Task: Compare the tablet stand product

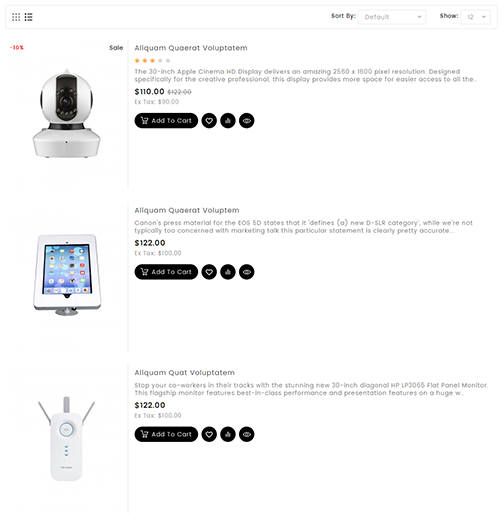Action: pos(228,272)
